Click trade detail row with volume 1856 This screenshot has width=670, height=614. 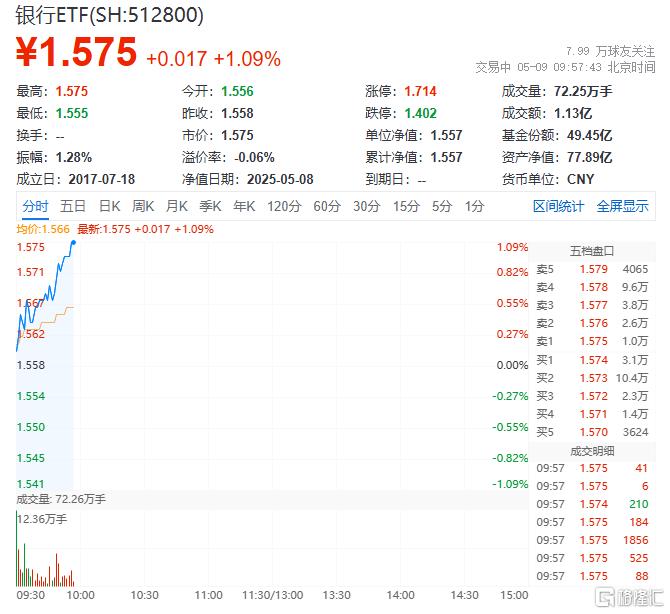tap(592, 540)
